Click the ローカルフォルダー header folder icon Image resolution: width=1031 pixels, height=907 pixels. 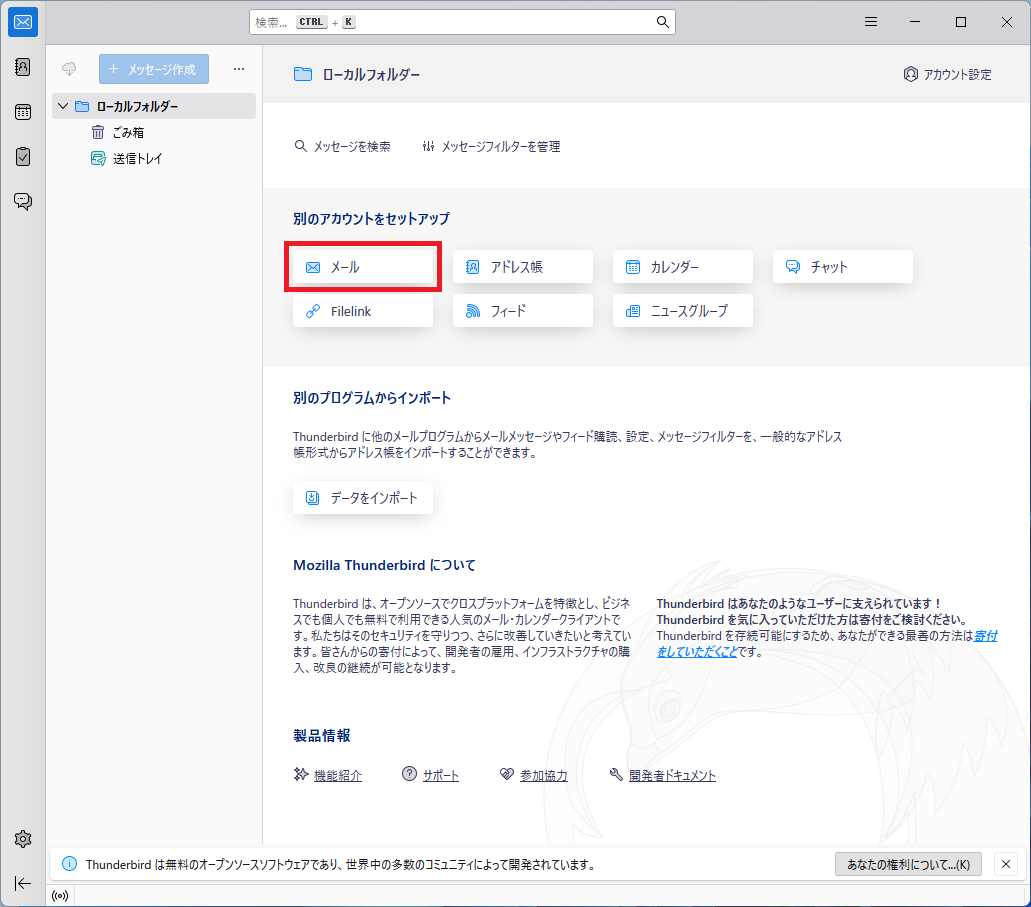tap(303, 74)
